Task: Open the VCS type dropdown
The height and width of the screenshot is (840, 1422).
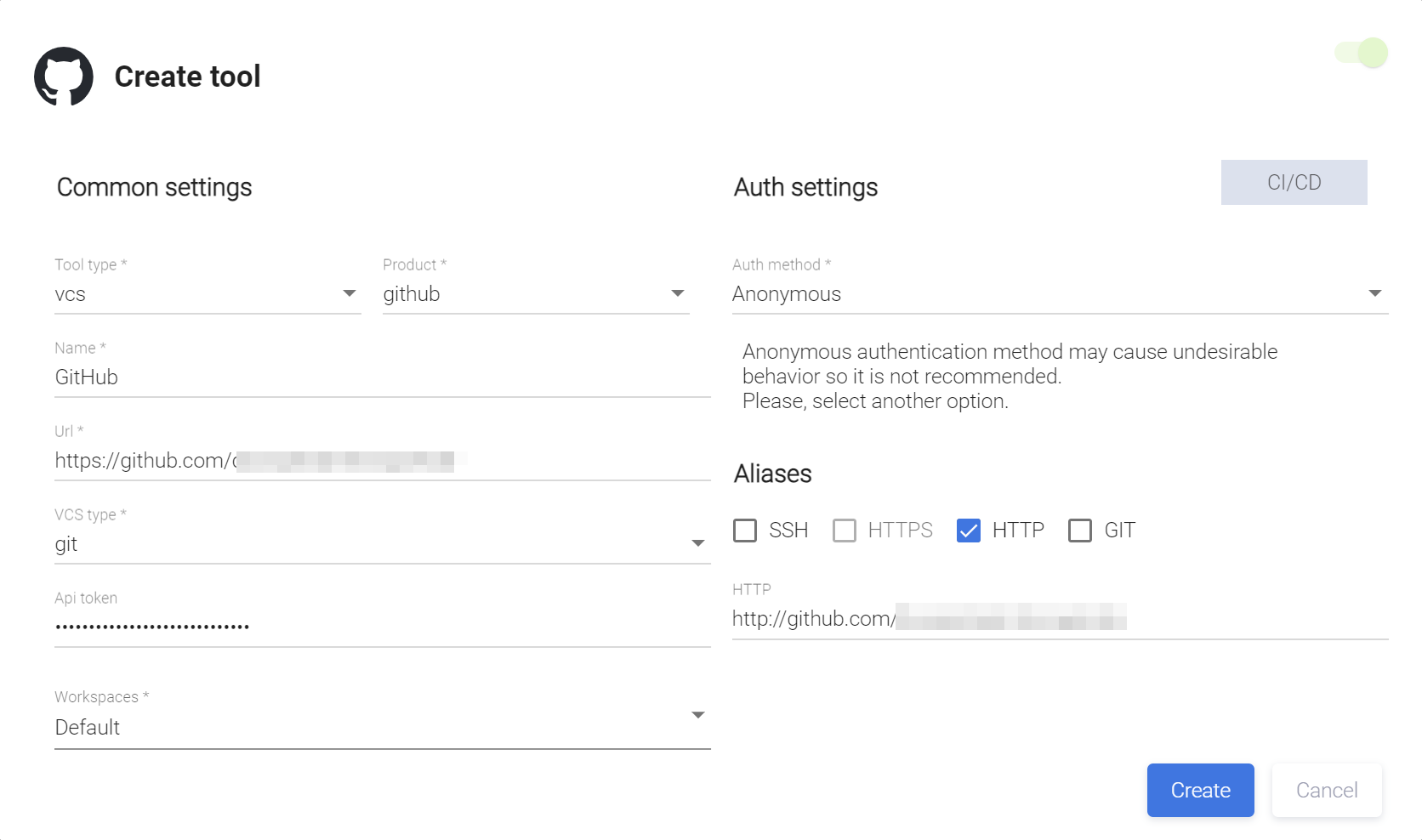Action: [381, 544]
